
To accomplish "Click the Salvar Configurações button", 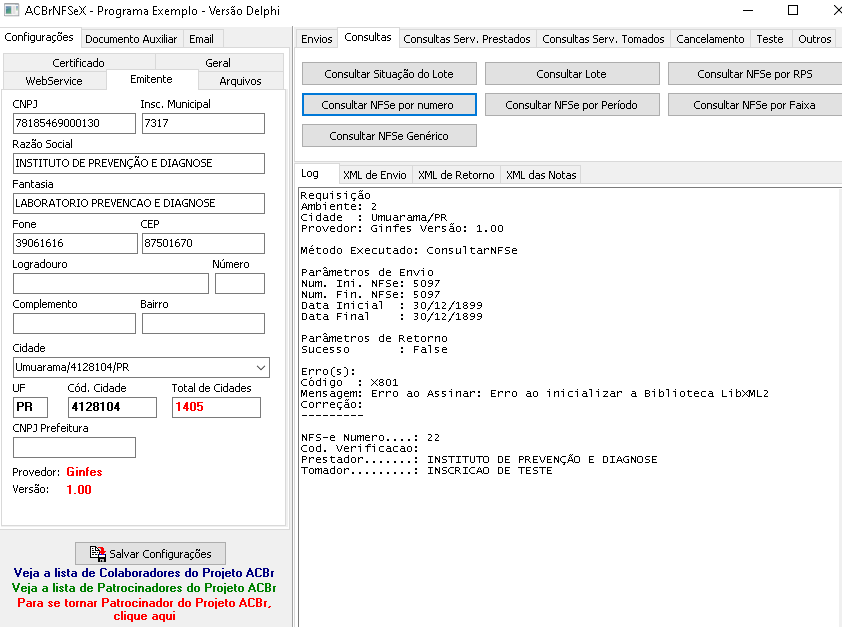I will pyautogui.click(x=150, y=553).
